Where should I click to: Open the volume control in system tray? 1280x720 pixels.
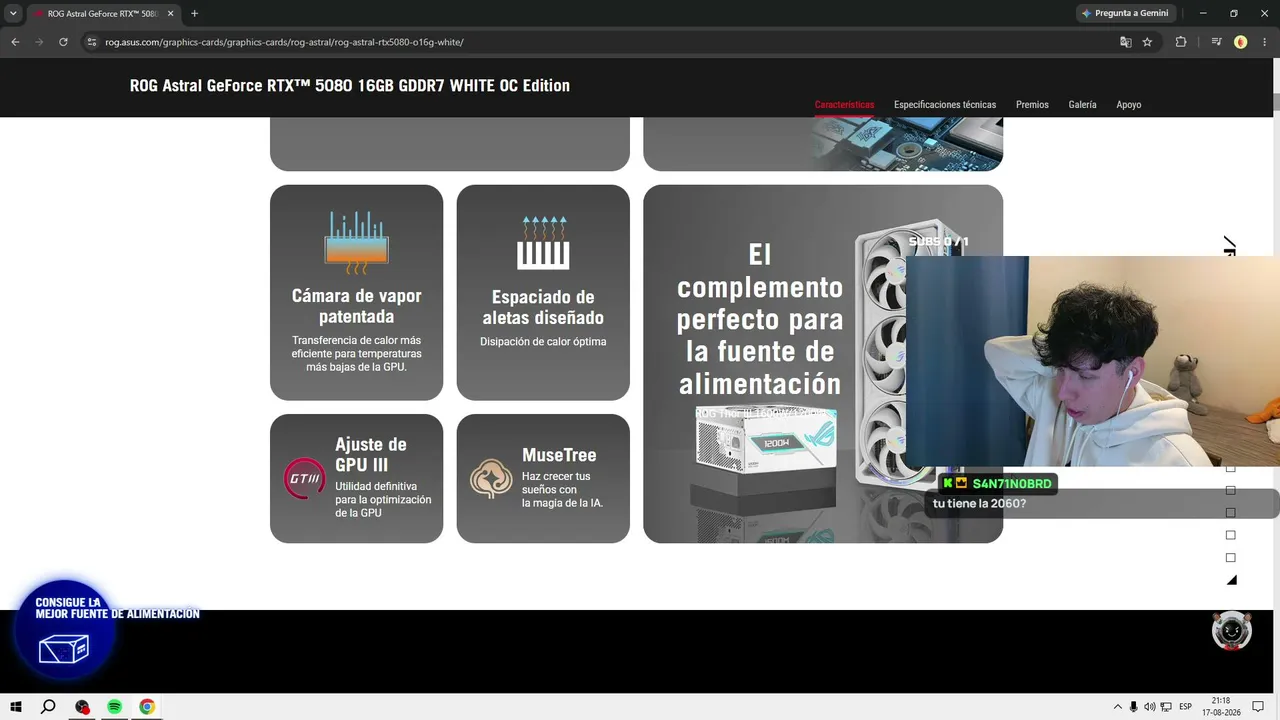tap(1149, 707)
